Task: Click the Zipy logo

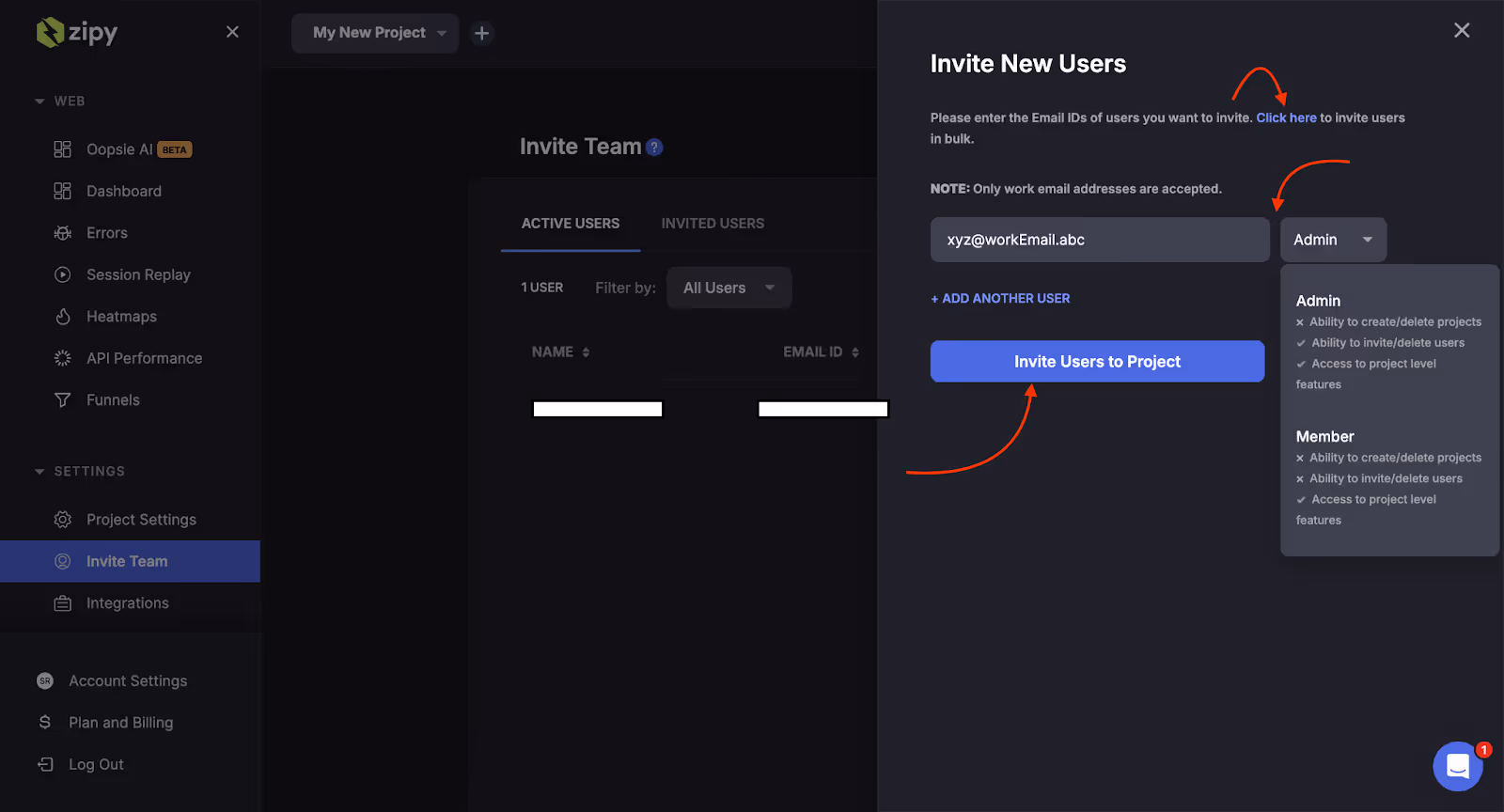Action: (77, 32)
